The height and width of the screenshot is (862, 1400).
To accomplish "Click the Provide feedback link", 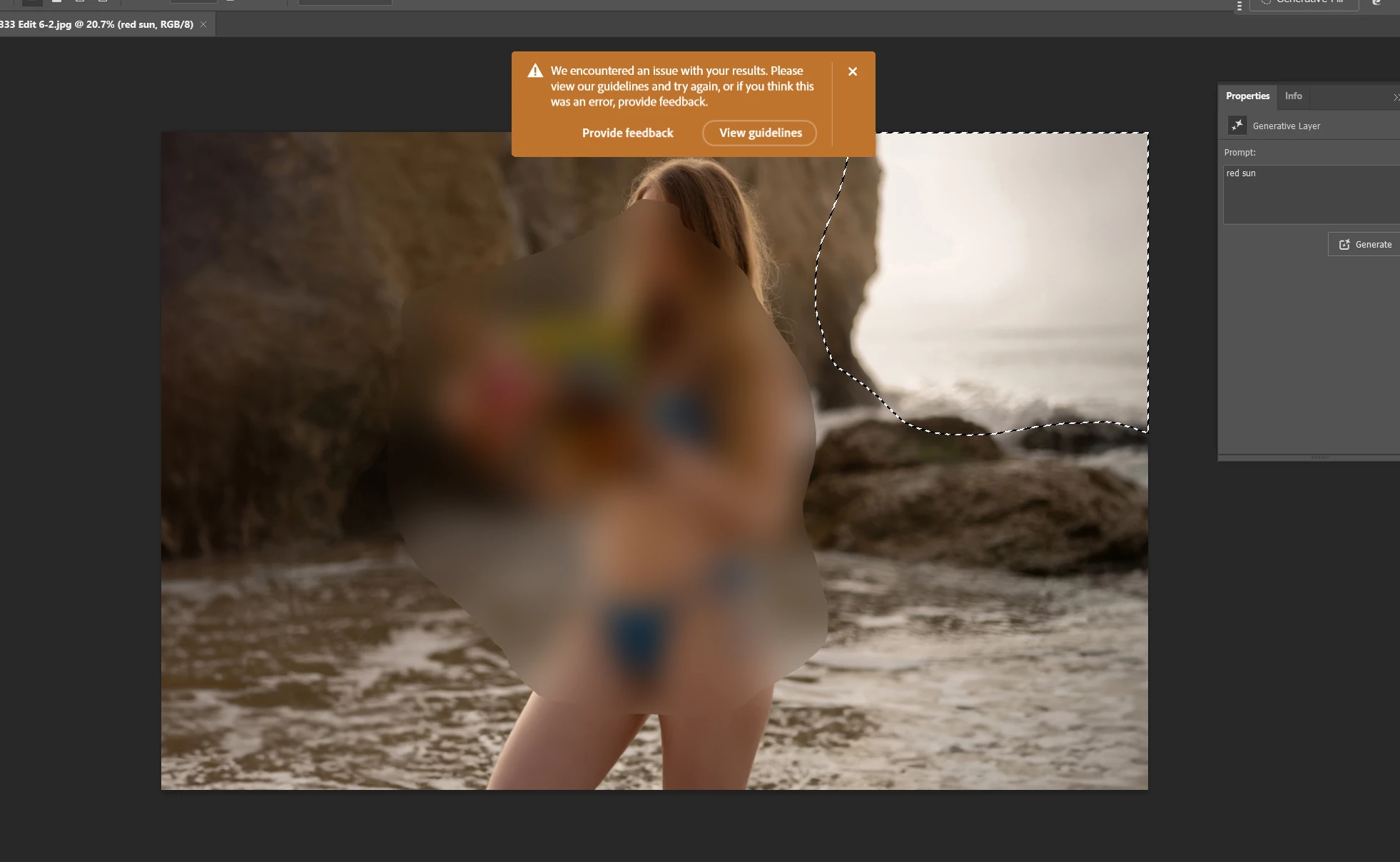I will tap(627, 133).
